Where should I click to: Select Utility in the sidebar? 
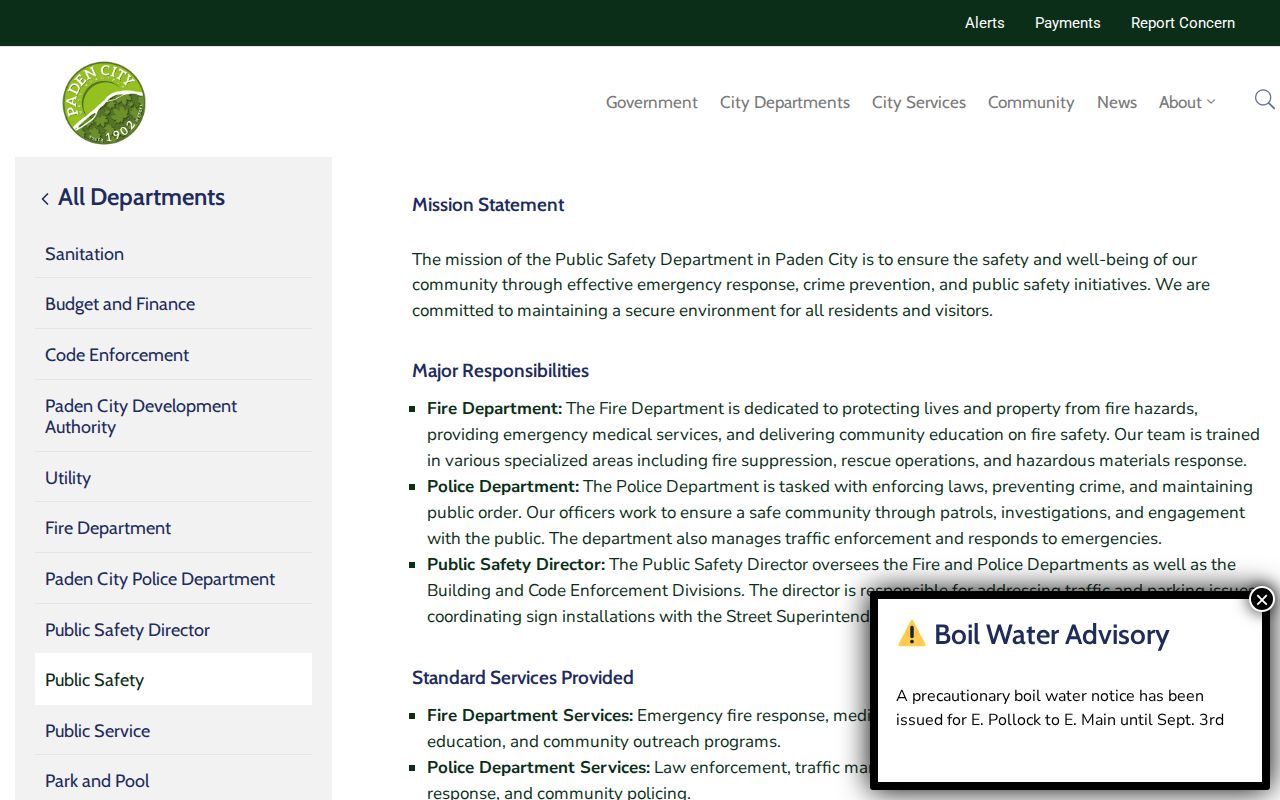173,478
